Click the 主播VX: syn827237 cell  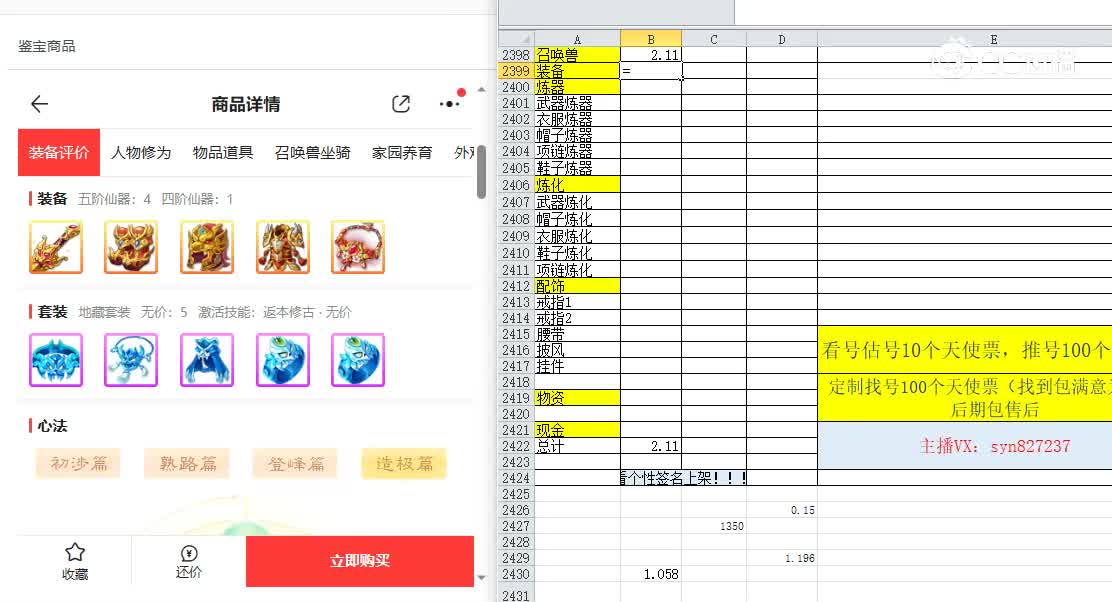[x=965, y=446]
